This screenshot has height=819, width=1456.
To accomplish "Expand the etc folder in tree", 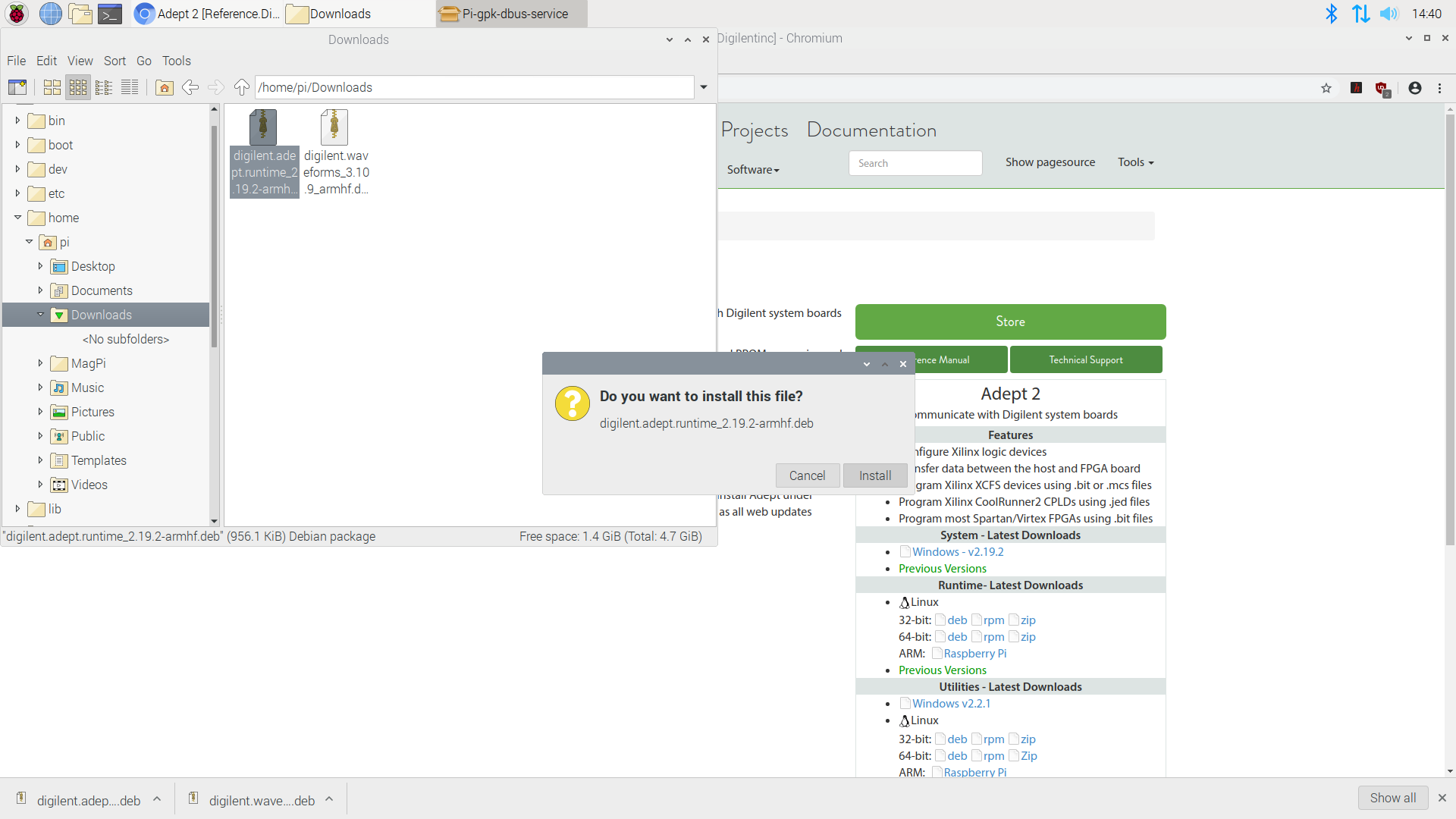I will [17, 193].
